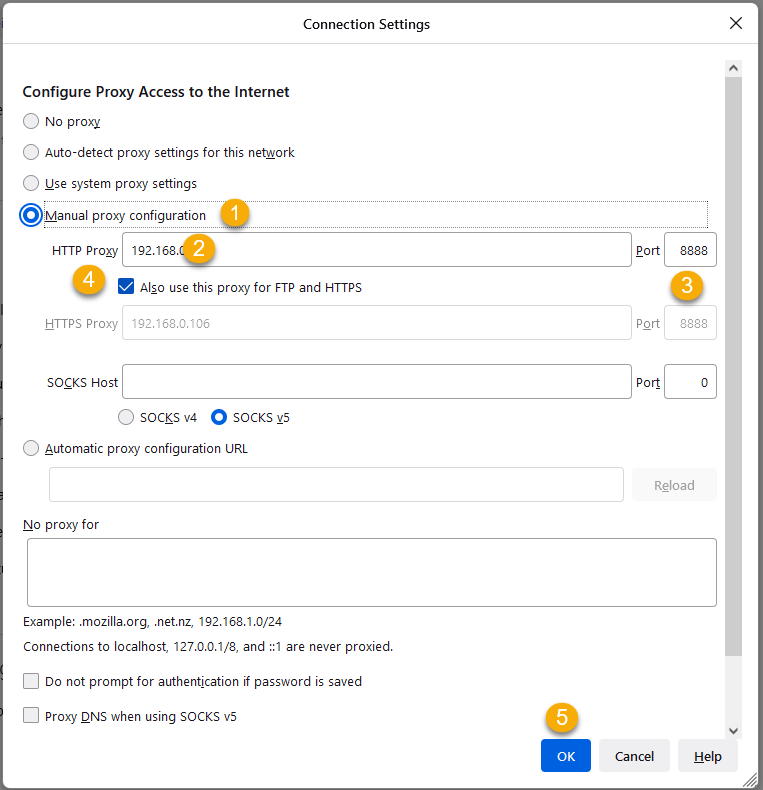763x790 pixels.
Task: Click the No proxy for text area
Action: (371, 572)
